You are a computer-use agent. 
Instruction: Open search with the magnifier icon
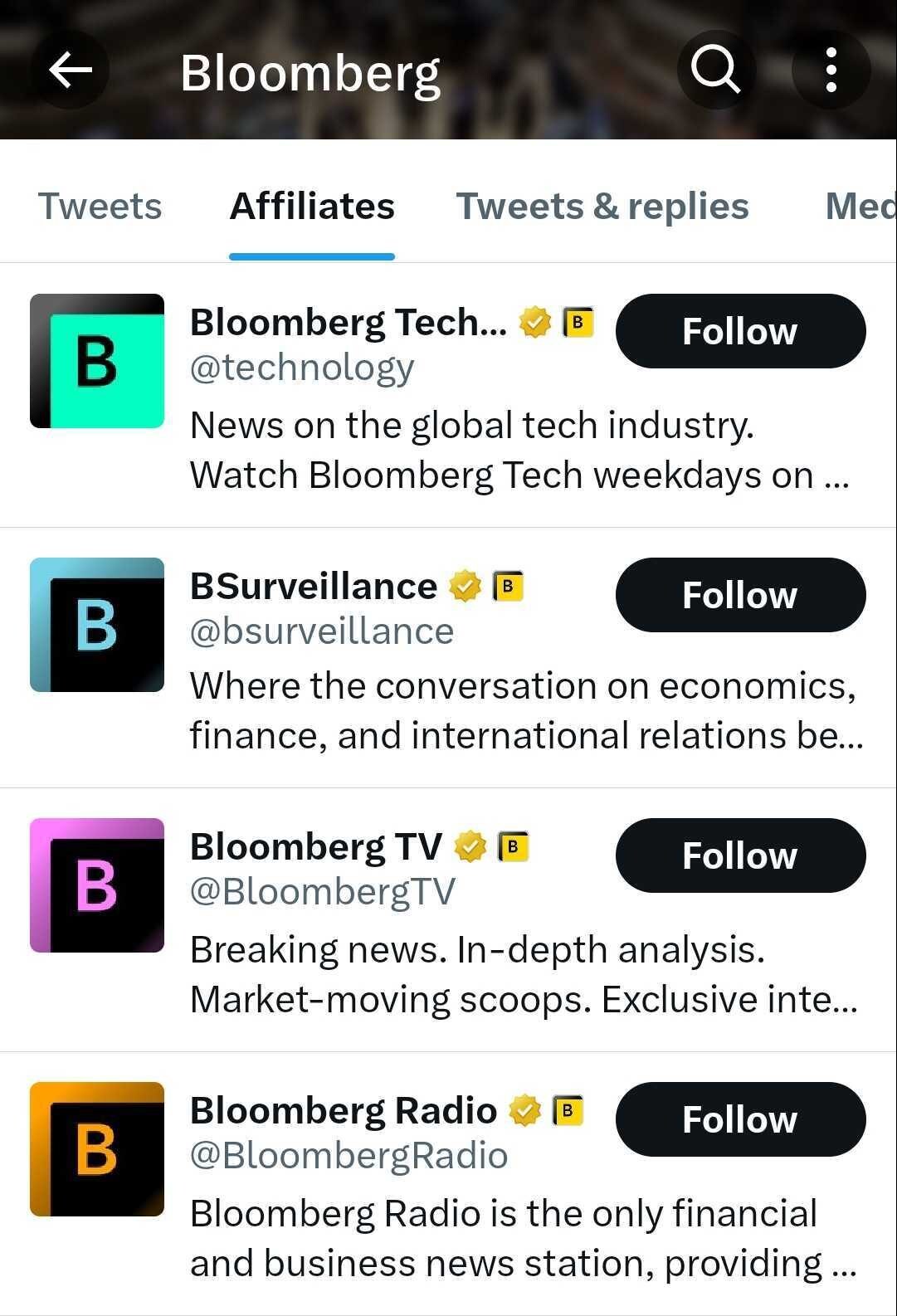715,69
